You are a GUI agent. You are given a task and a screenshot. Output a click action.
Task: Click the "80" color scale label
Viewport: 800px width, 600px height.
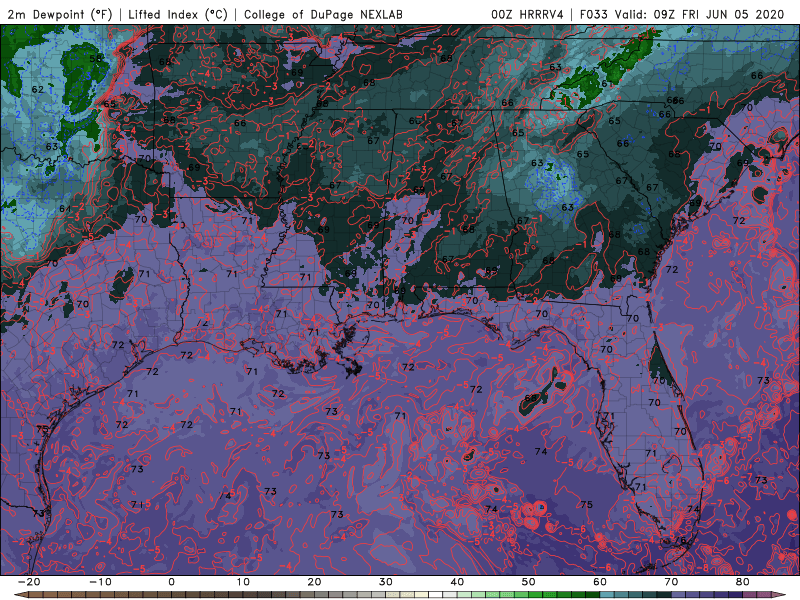(743, 582)
